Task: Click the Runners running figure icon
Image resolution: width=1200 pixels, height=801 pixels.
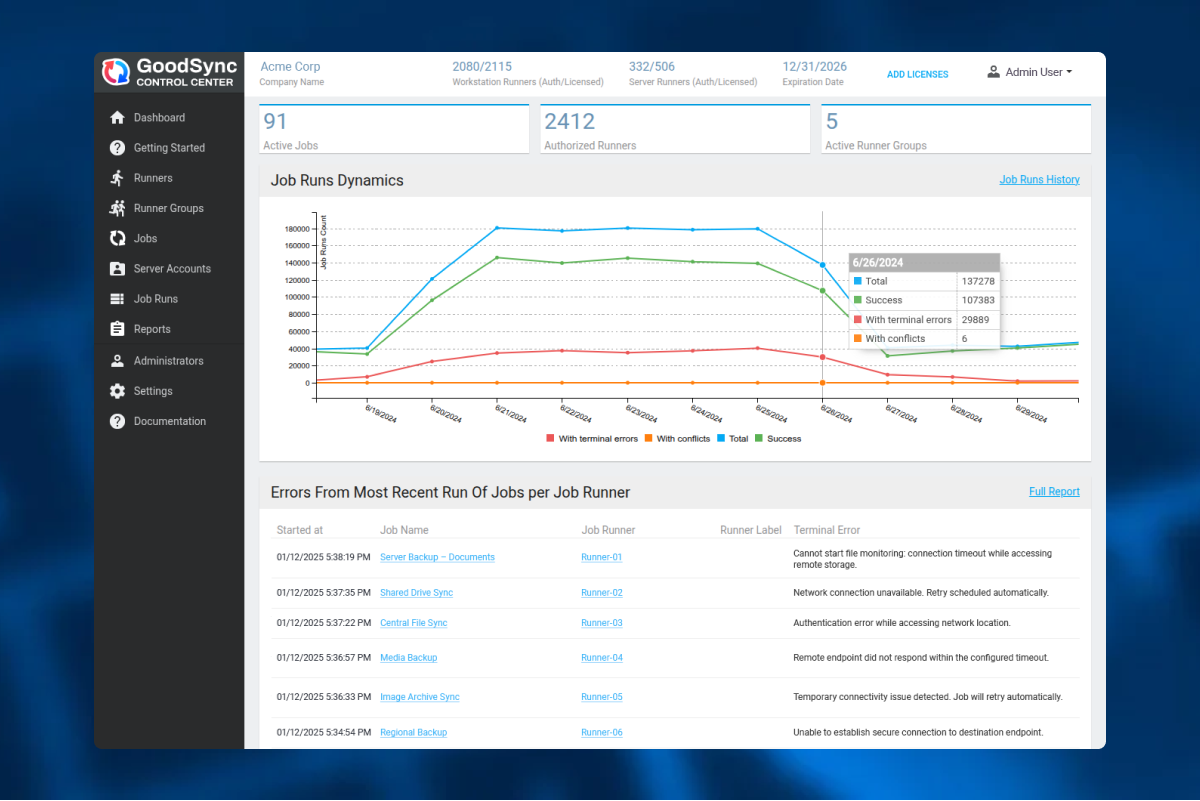Action: (117, 178)
